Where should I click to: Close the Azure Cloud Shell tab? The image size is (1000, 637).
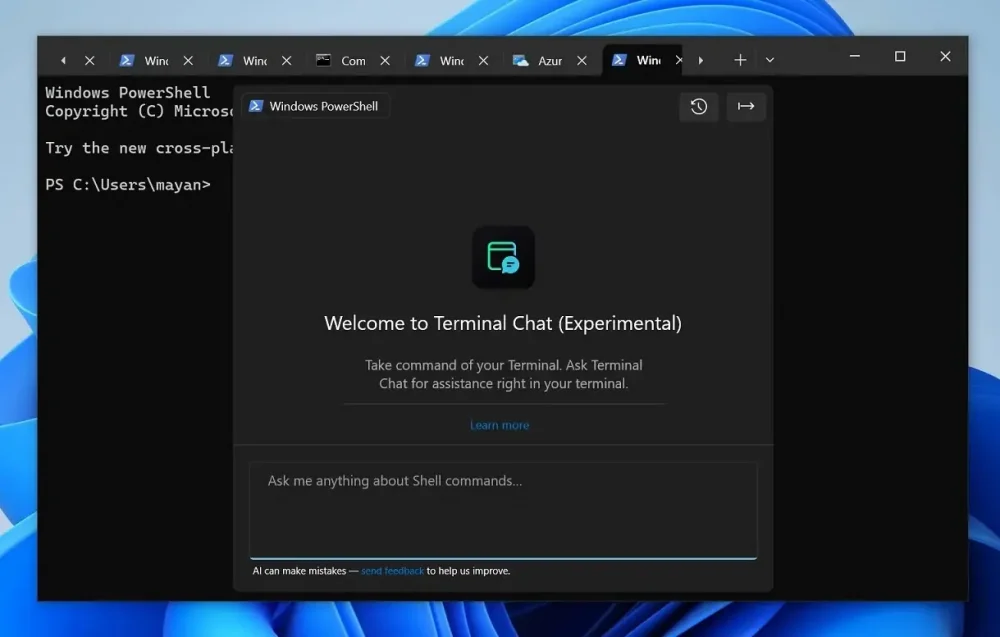click(x=582, y=61)
